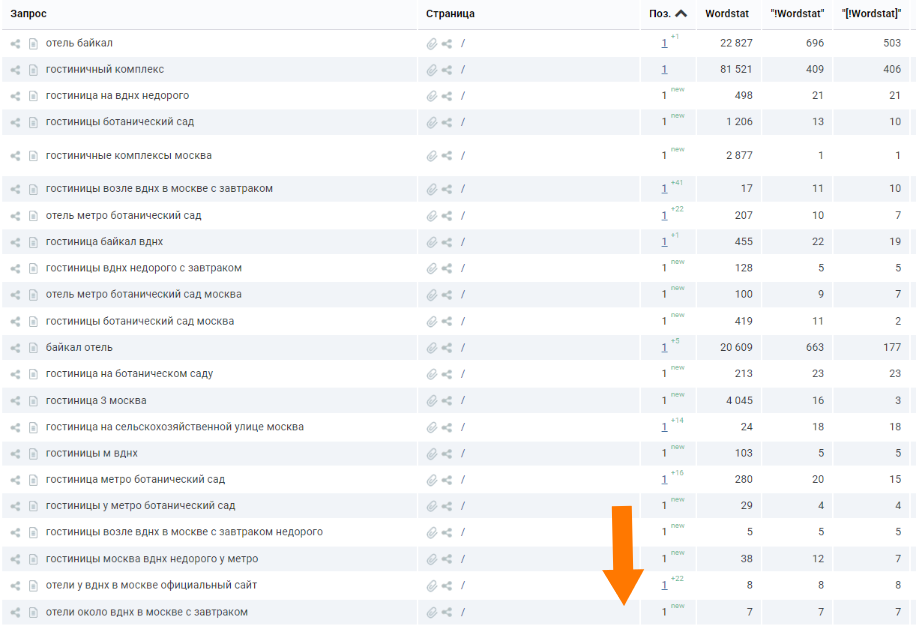Screen dimensions: 916x629
Task: Click Страница-column share icon for байкал отель
Action: [x=447, y=347]
